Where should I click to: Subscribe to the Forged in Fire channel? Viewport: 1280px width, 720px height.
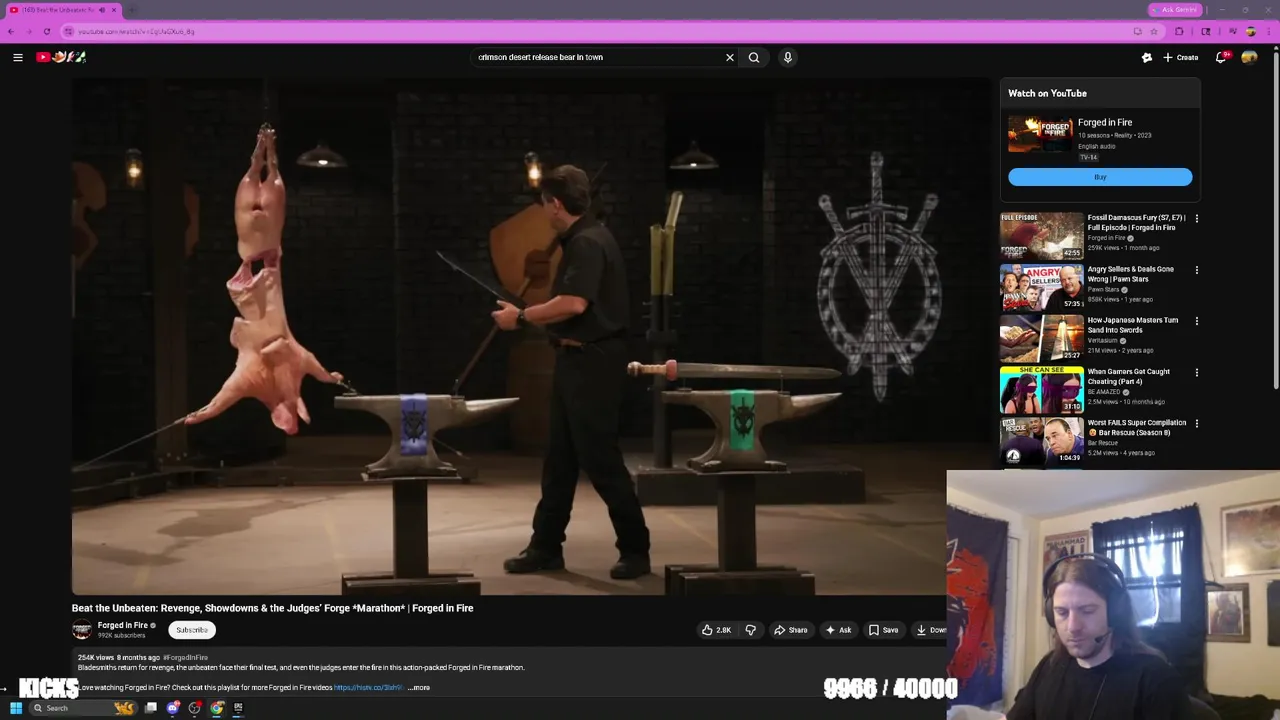[192, 630]
